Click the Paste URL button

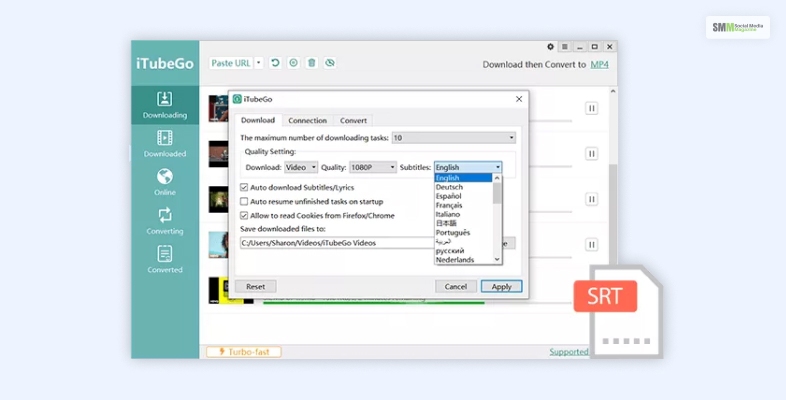click(x=231, y=63)
